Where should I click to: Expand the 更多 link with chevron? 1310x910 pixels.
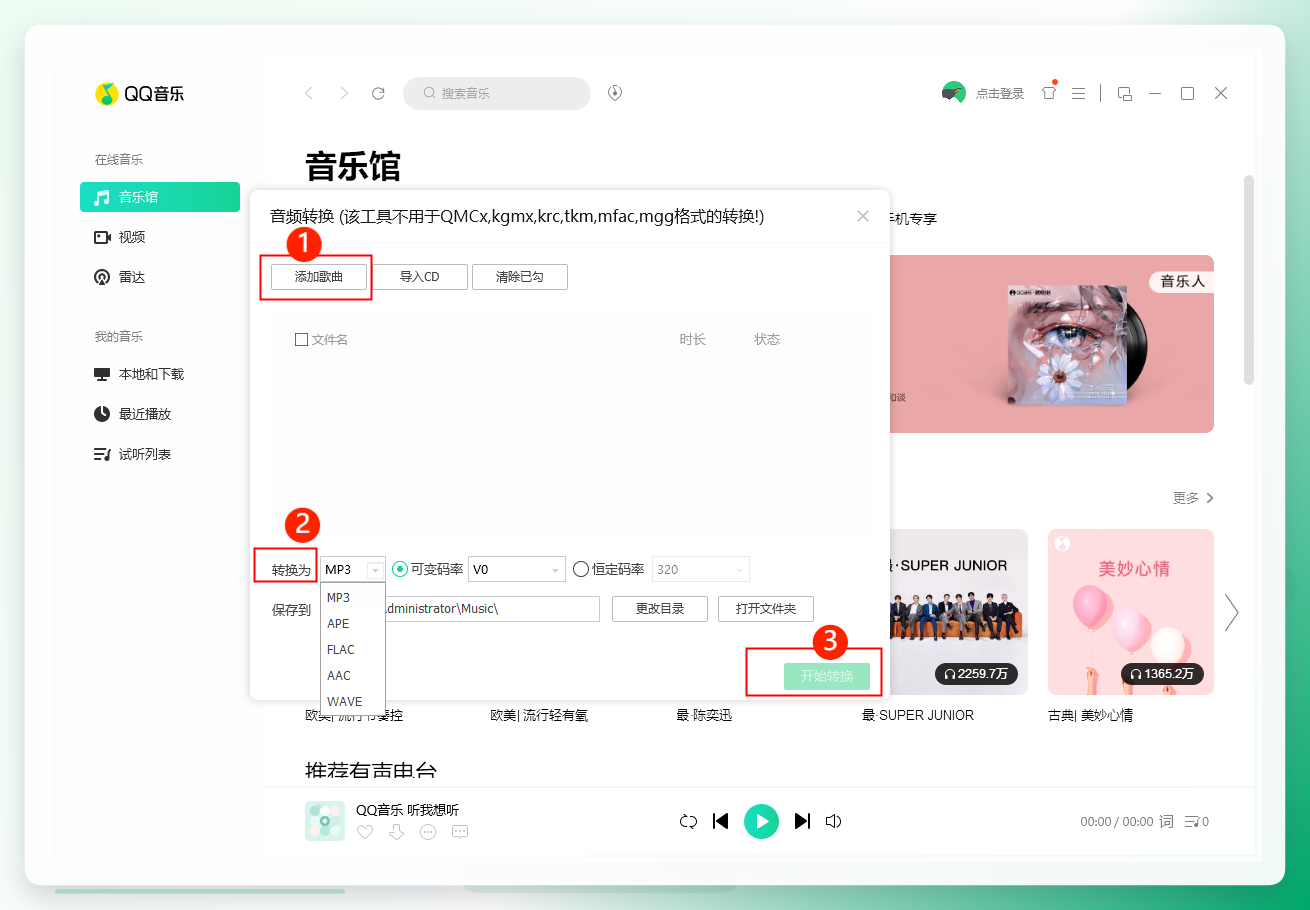[1193, 498]
